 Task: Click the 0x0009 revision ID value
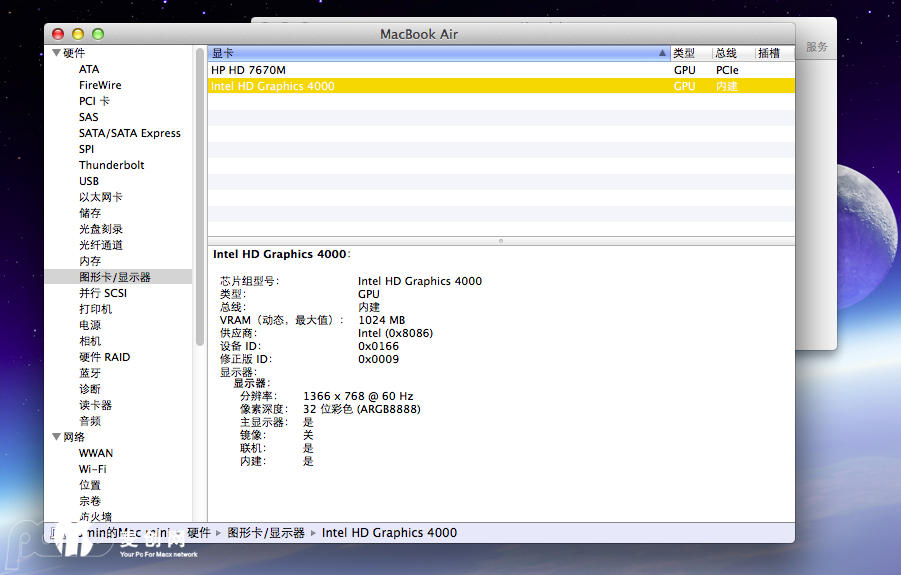tap(378, 360)
